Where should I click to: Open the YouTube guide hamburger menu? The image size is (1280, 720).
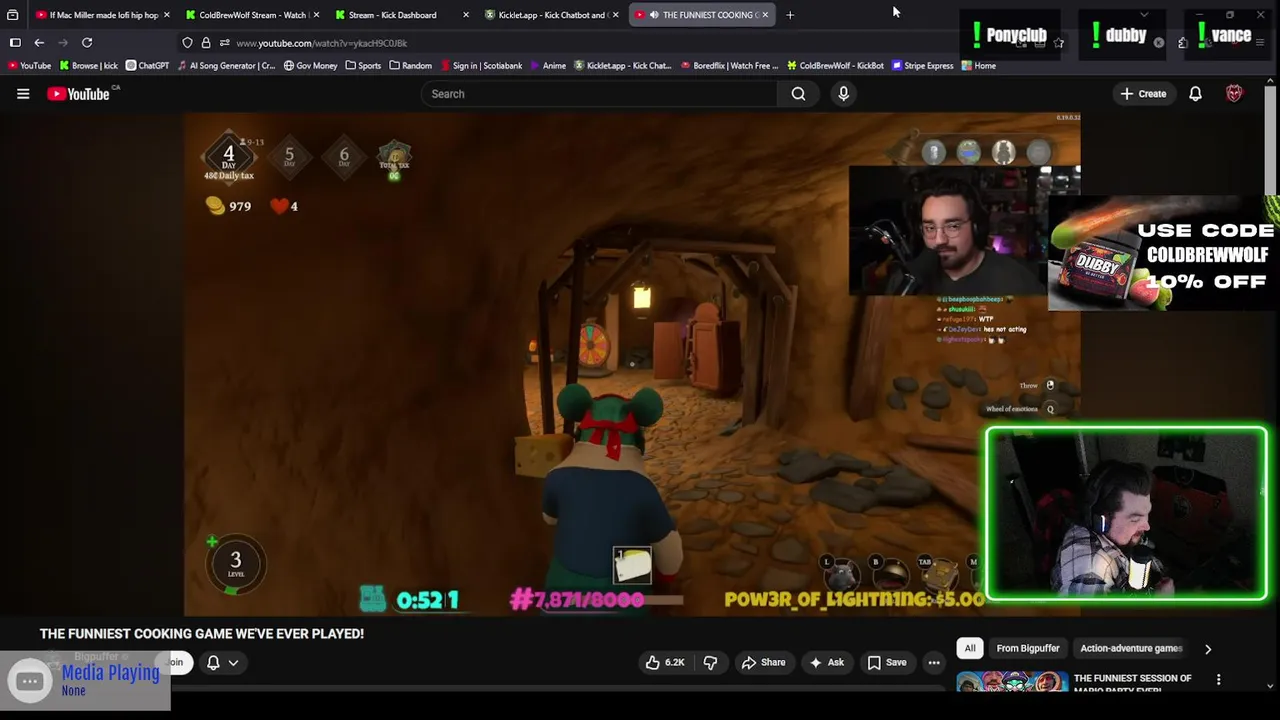click(x=23, y=94)
